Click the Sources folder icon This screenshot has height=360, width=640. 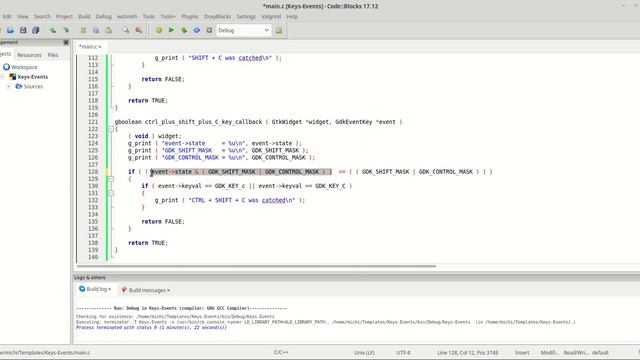[x=19, y=86]
